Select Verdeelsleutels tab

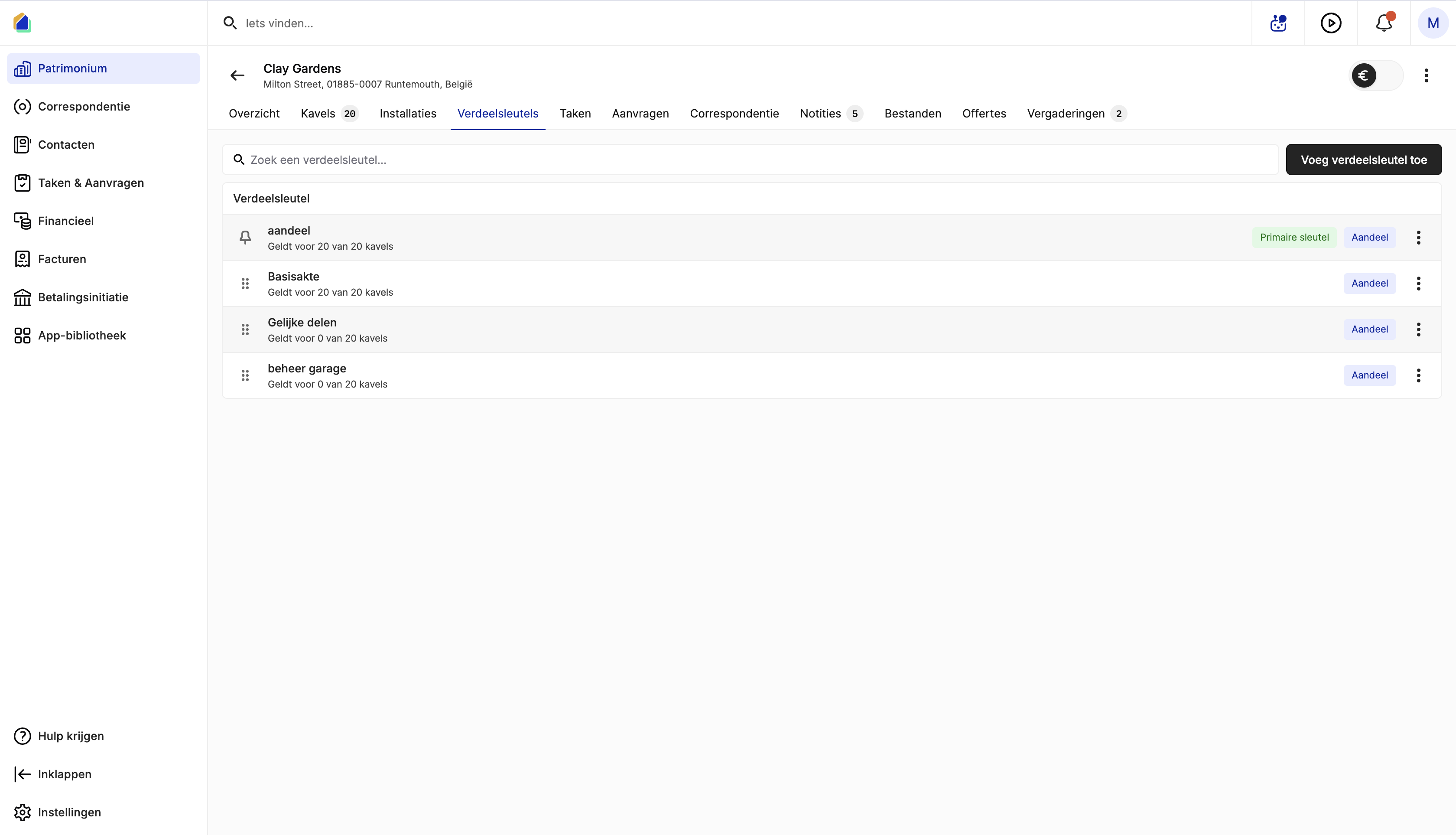(x=497, y=114)
